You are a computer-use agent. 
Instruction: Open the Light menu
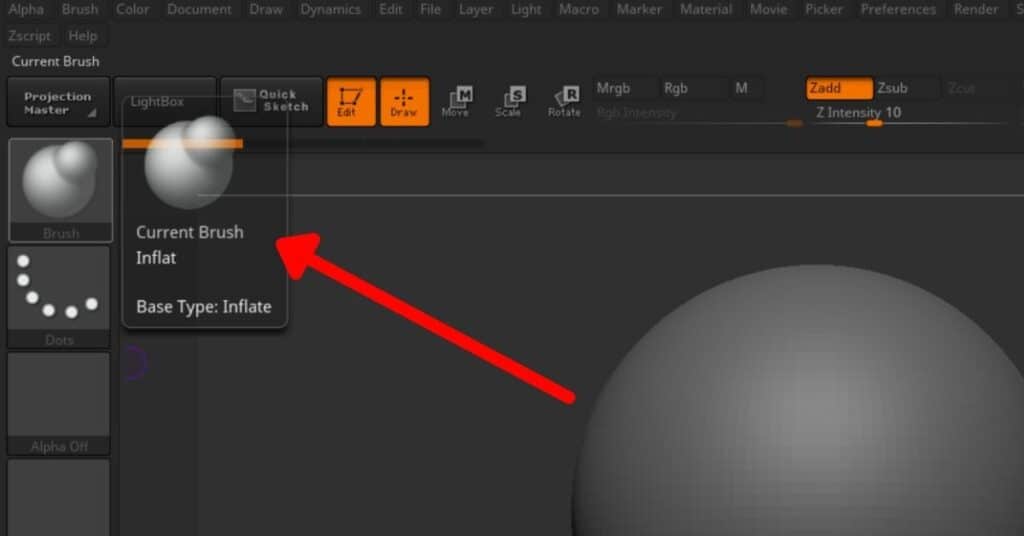(526, 9)
